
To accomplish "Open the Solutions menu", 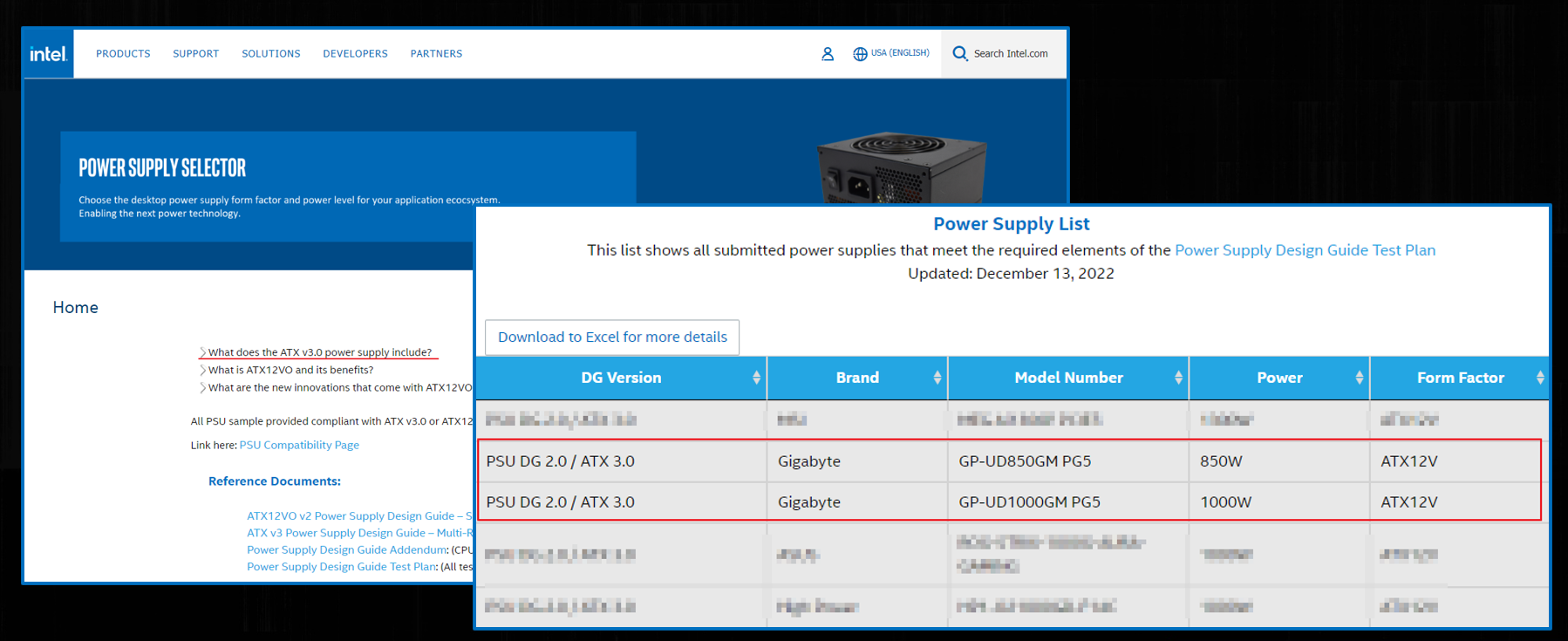I will (271, 54).
